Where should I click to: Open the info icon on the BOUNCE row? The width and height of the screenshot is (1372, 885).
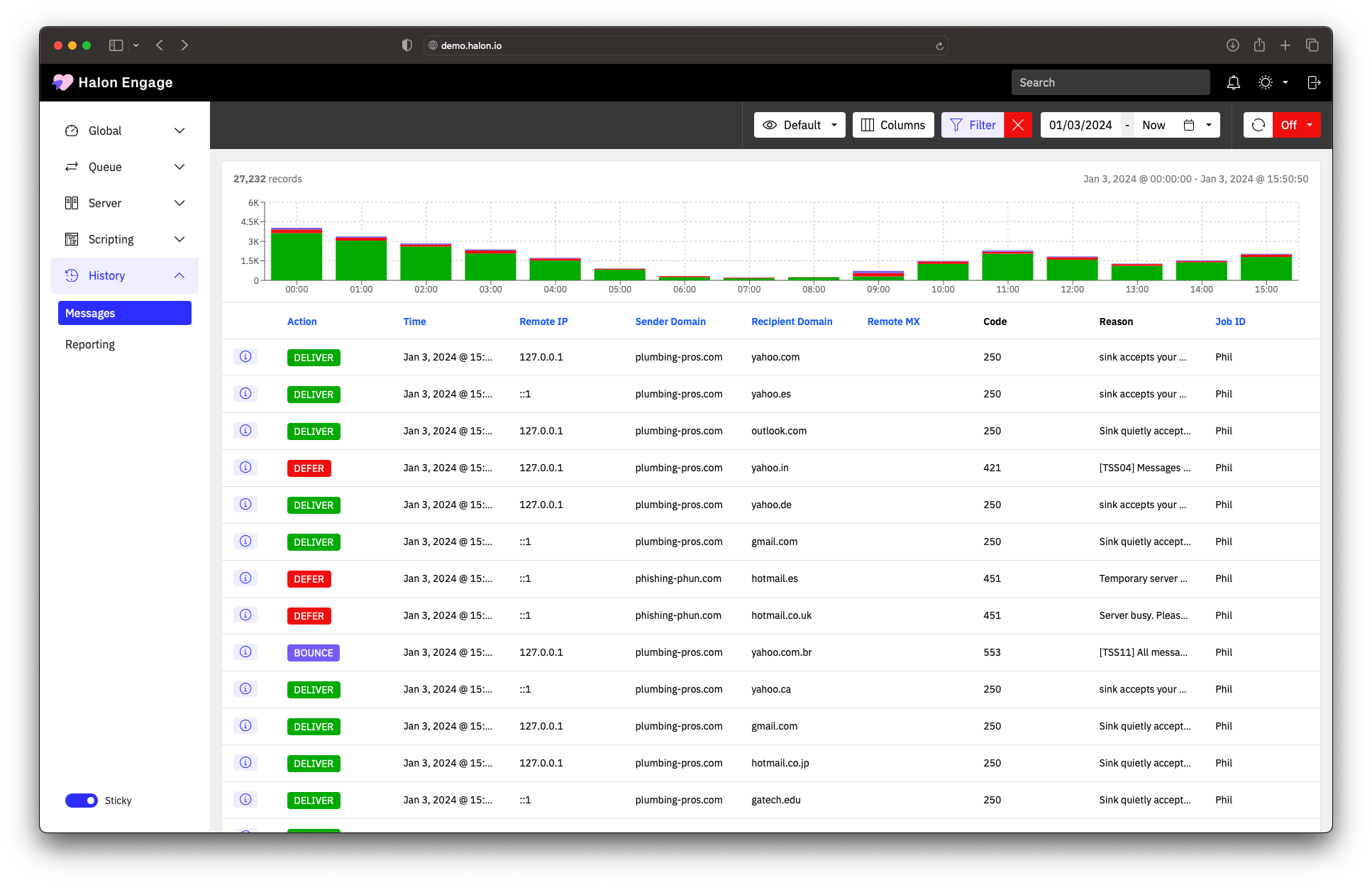click(x=245, y=652)
